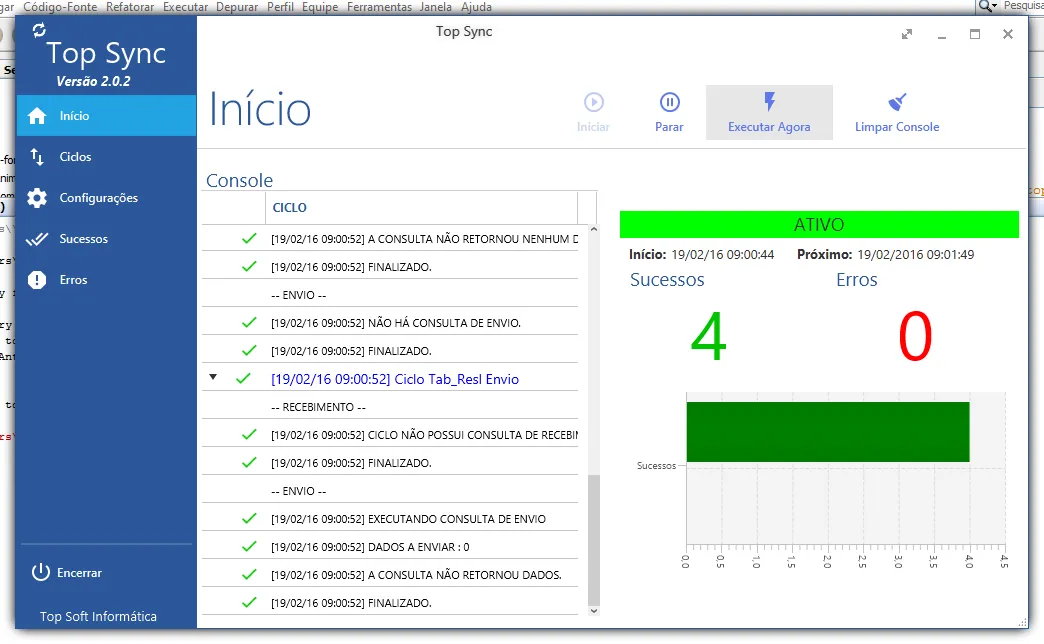This screenshot has height=644, width=1044.
Task: Click the green Sucessos chart bar
Action: (827, 432)
